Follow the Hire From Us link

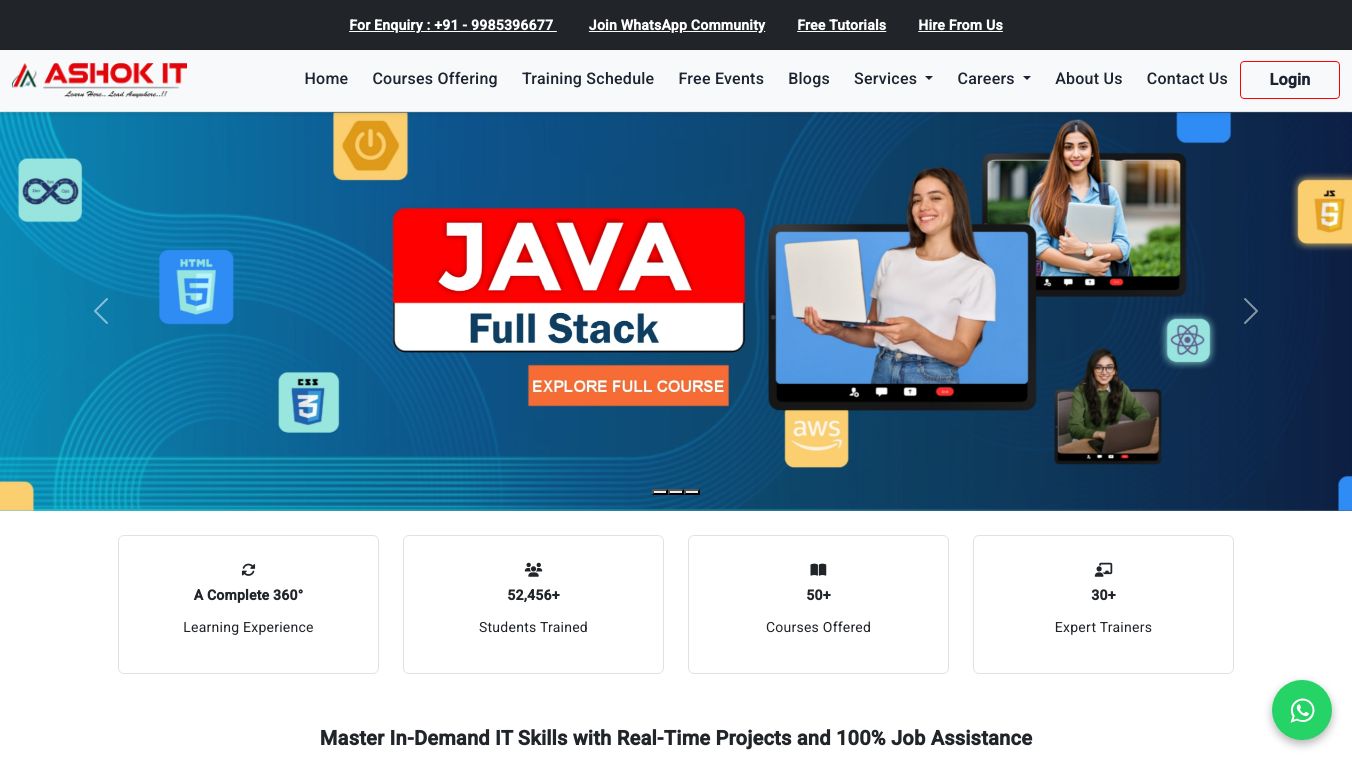point(960,25)
